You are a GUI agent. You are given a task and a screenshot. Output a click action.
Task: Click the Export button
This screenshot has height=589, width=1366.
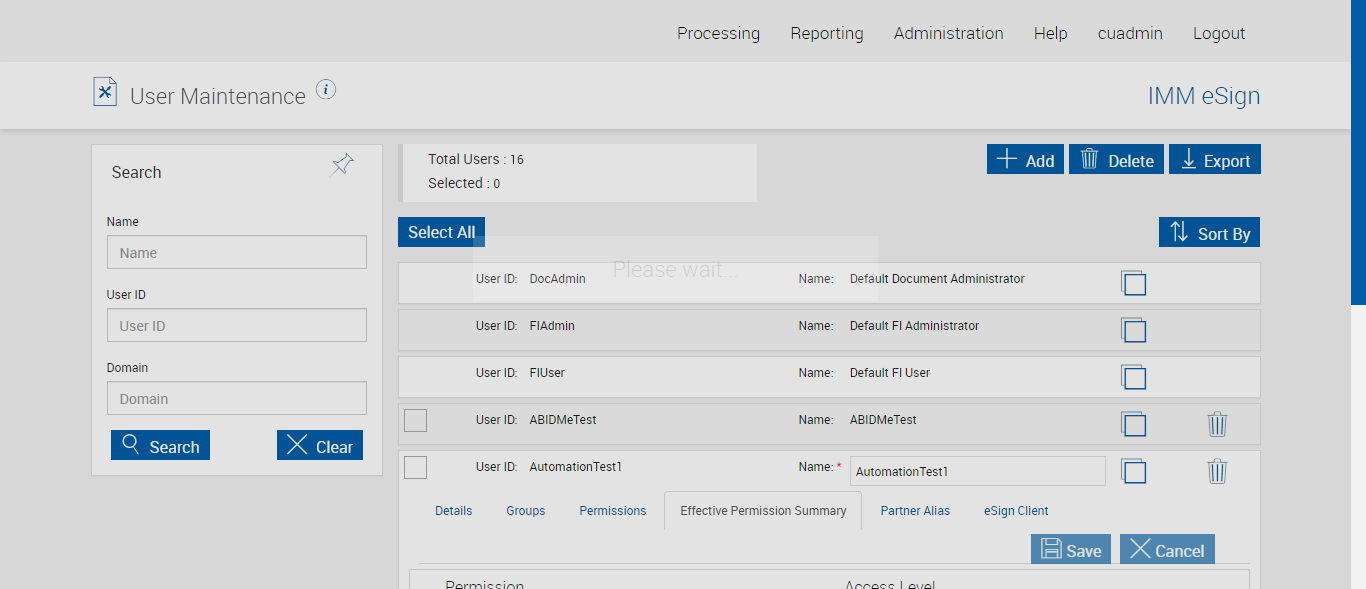(1214, 160)
